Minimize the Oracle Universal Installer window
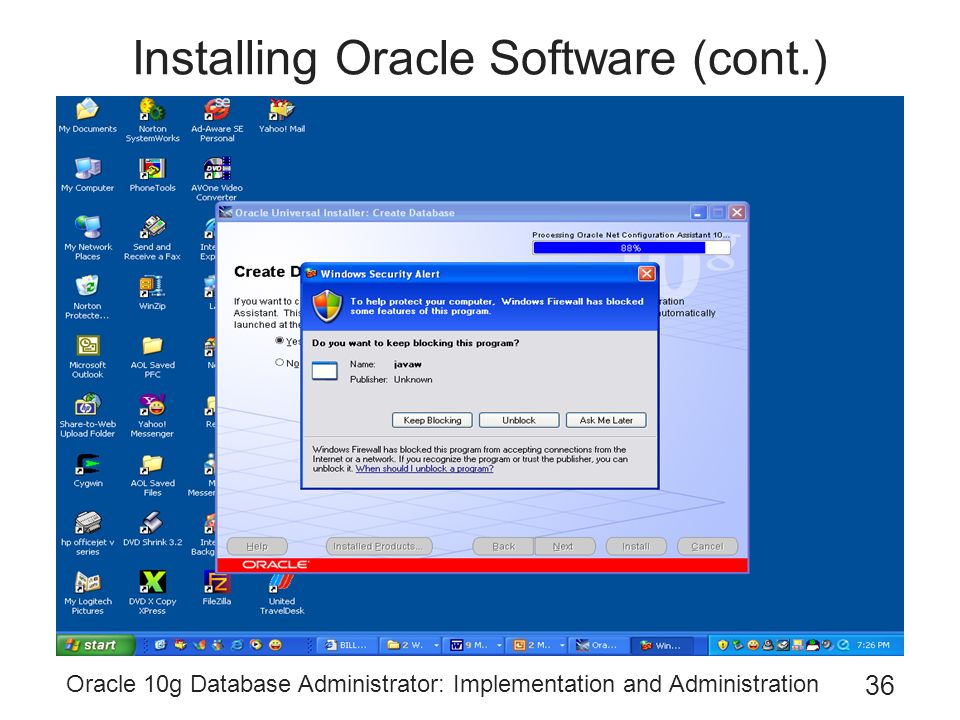 (698, 212)
